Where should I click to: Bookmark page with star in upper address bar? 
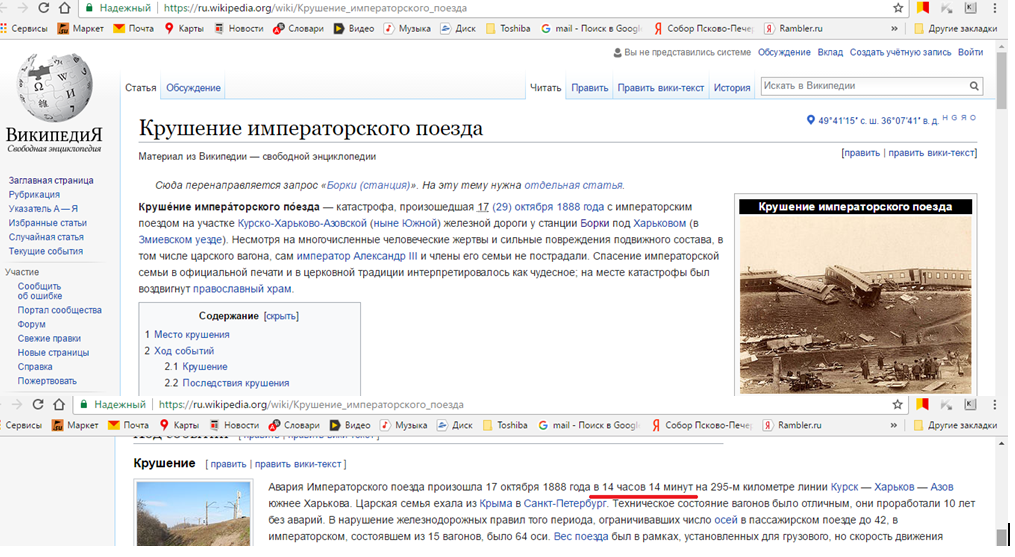coord(898,8)
